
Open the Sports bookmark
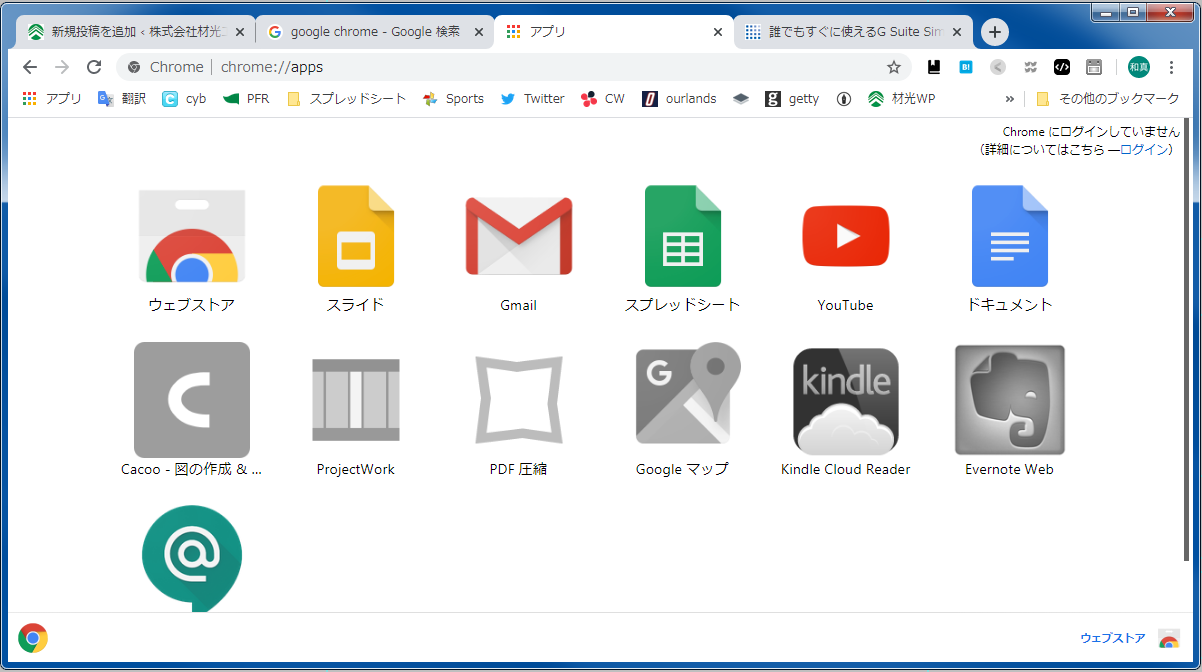point(453,99)
